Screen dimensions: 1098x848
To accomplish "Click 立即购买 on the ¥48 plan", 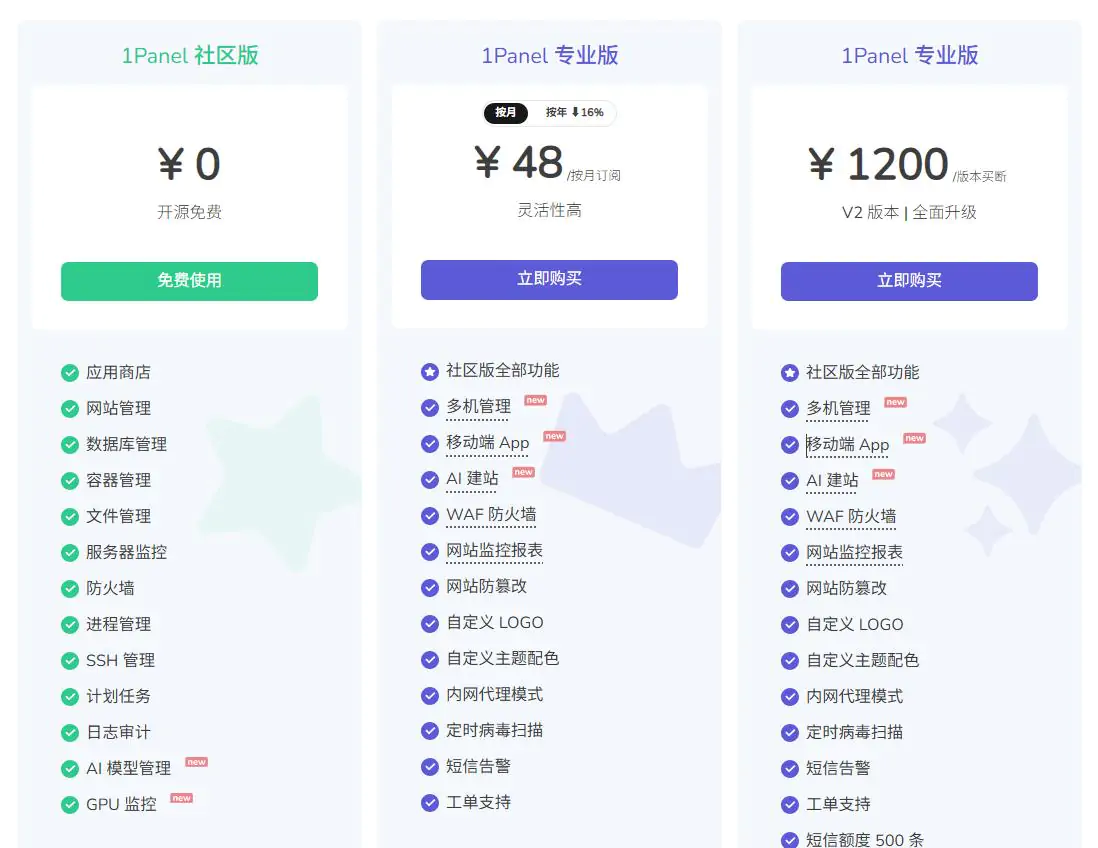I will [x=549, y=280].
